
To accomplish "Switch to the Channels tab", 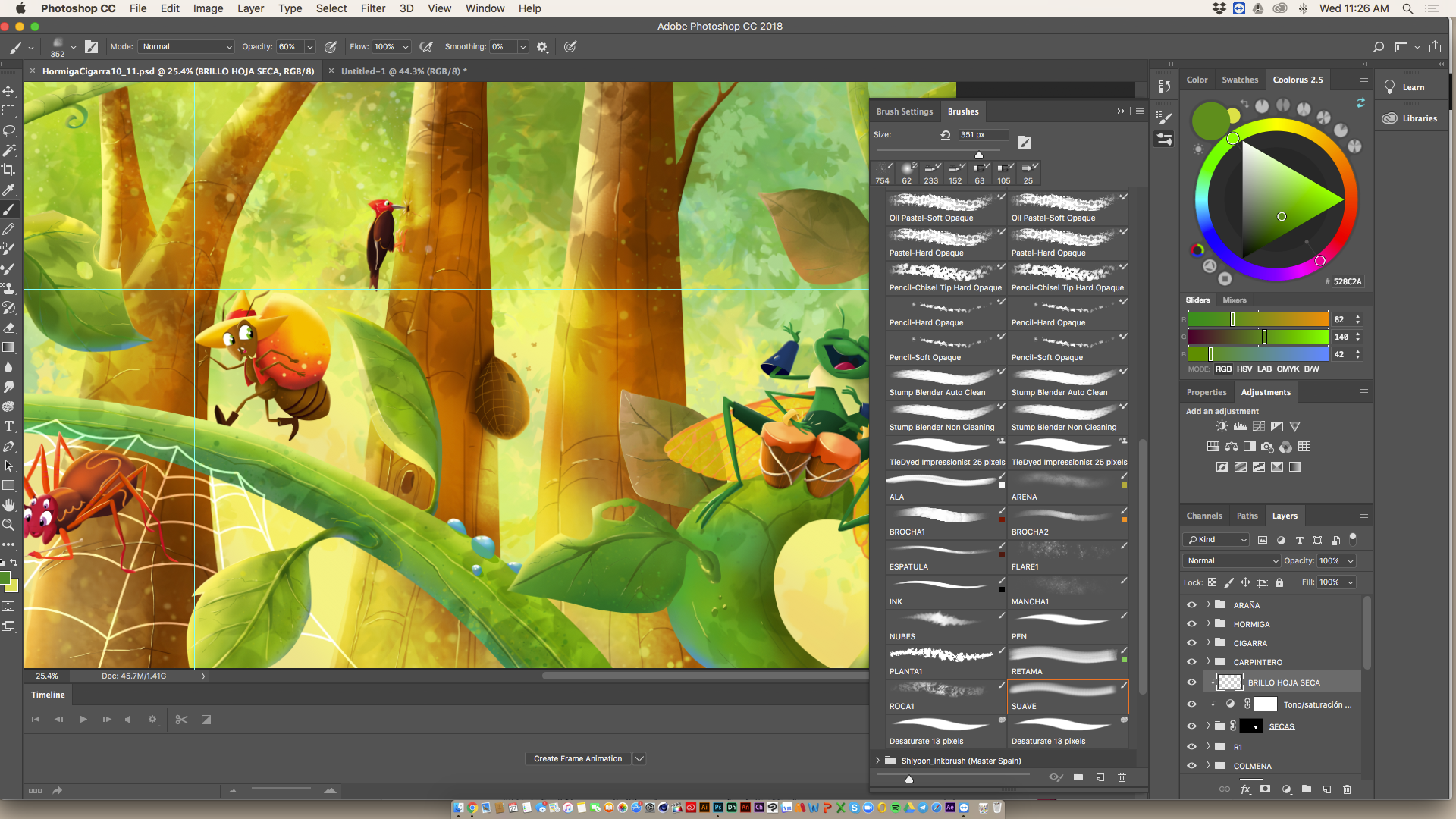I will click(1204, 516).
